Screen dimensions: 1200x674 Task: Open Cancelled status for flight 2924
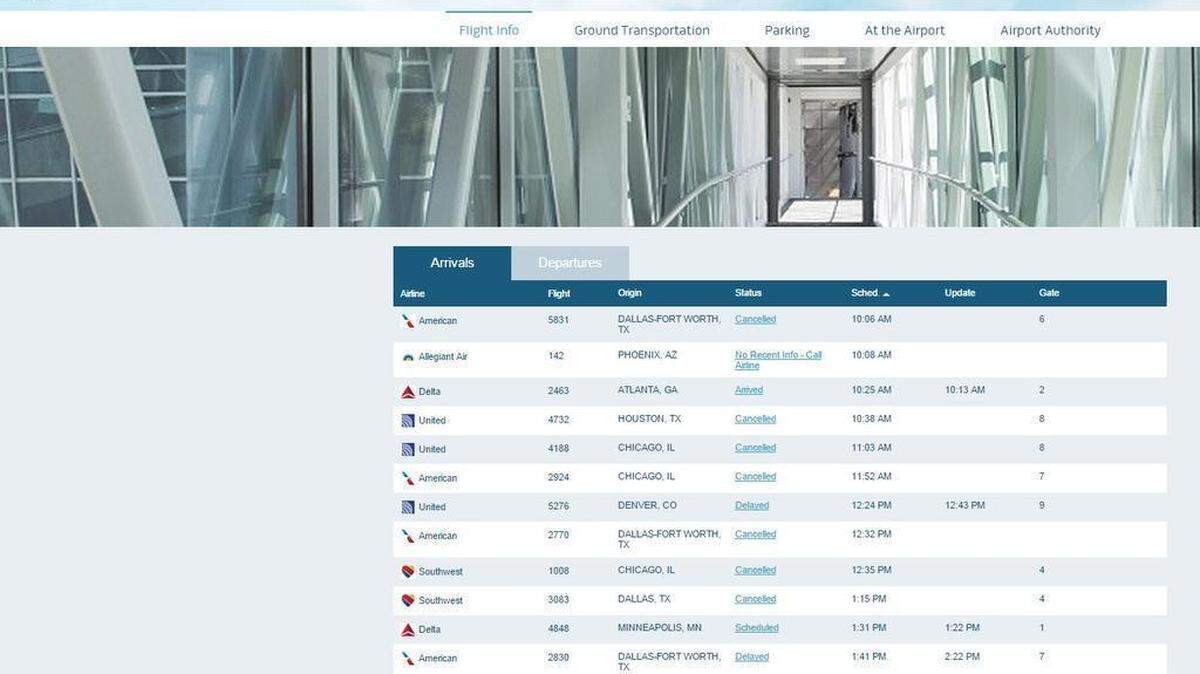755,477
